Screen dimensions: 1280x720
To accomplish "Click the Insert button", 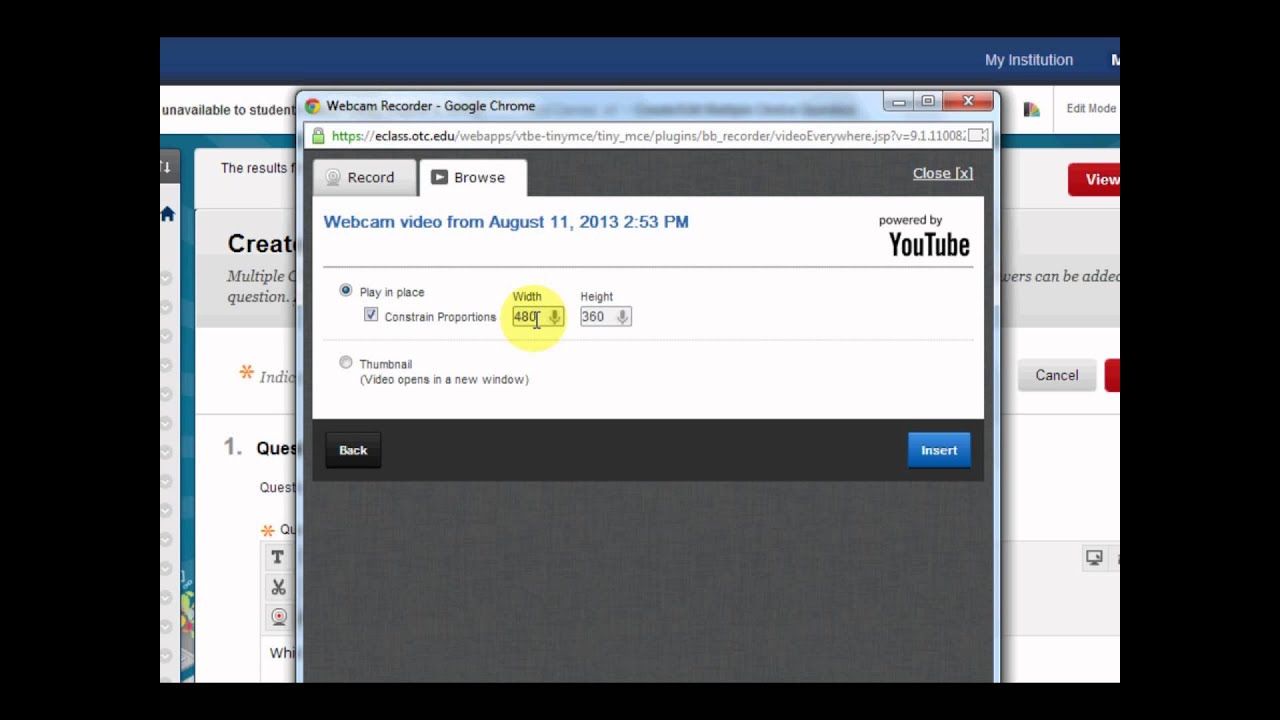I will click(939, 450).
